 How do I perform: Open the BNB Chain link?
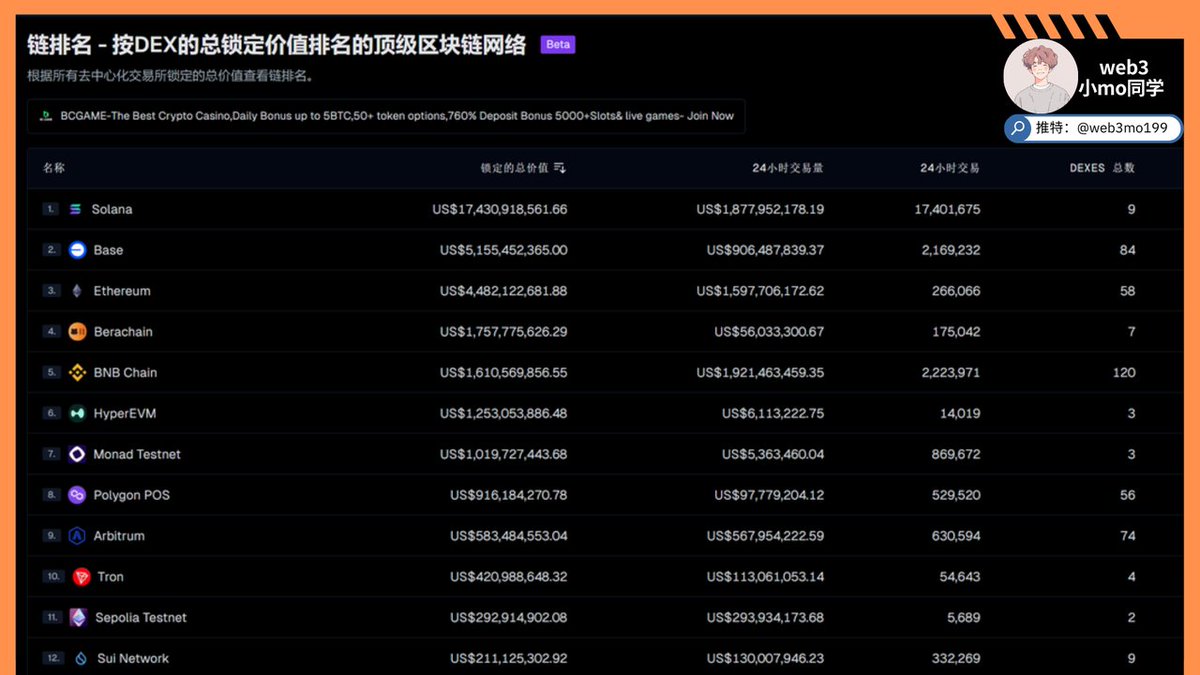pos(125,372)
